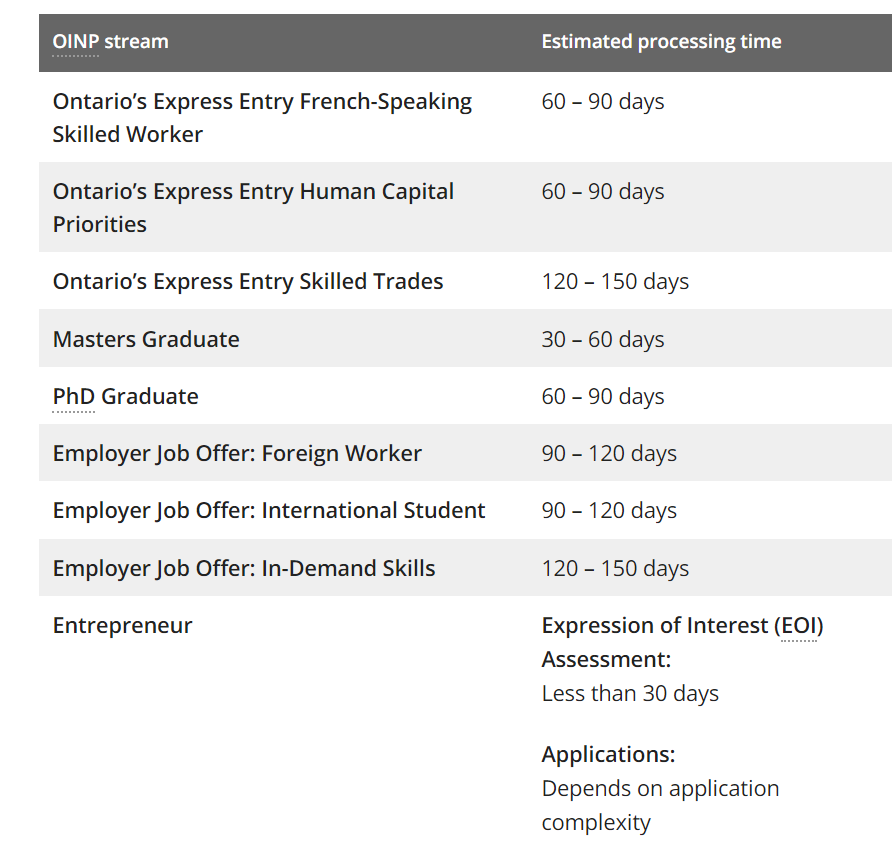Click the underlined EOI abbreviation
892x858 pixels.
pyautogui.click(x=798, y=626)
